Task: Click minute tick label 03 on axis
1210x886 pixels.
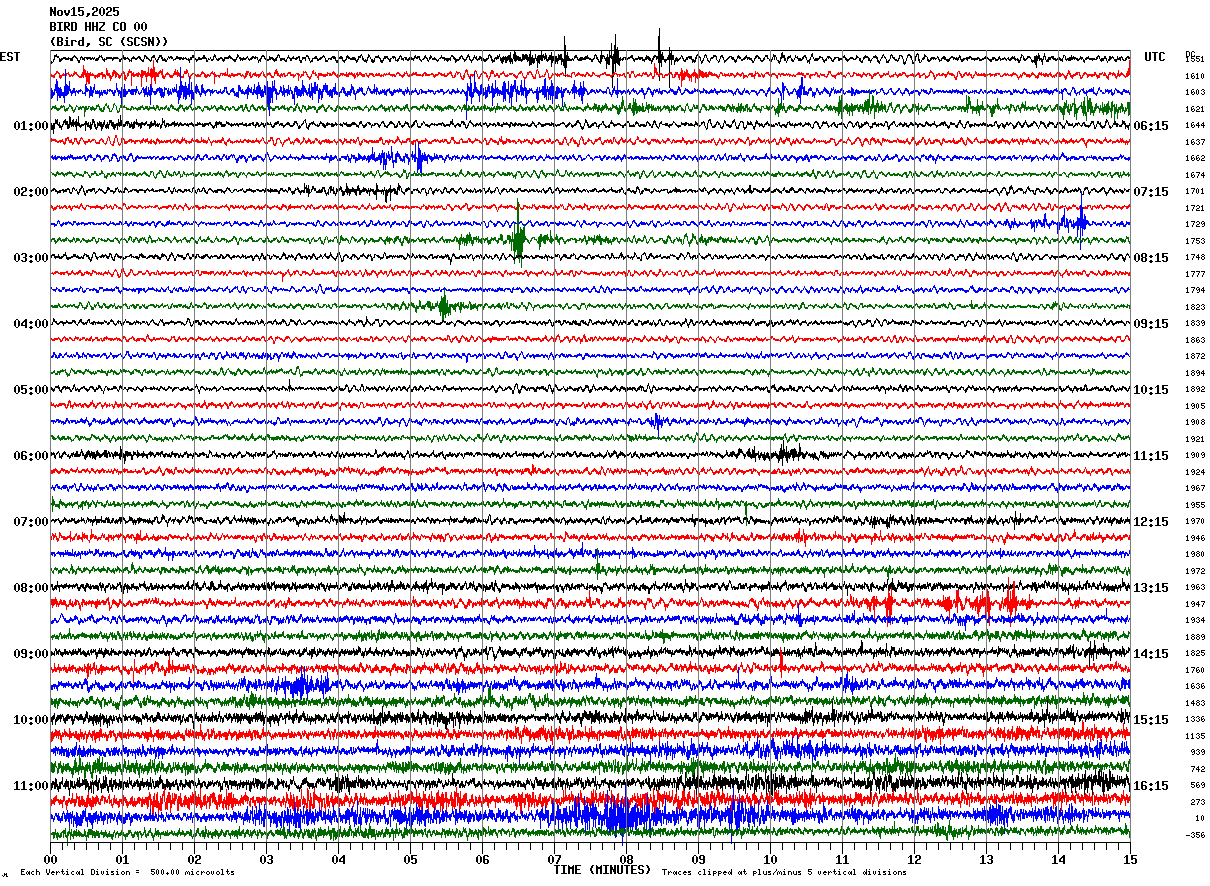Action: [266, 859]
